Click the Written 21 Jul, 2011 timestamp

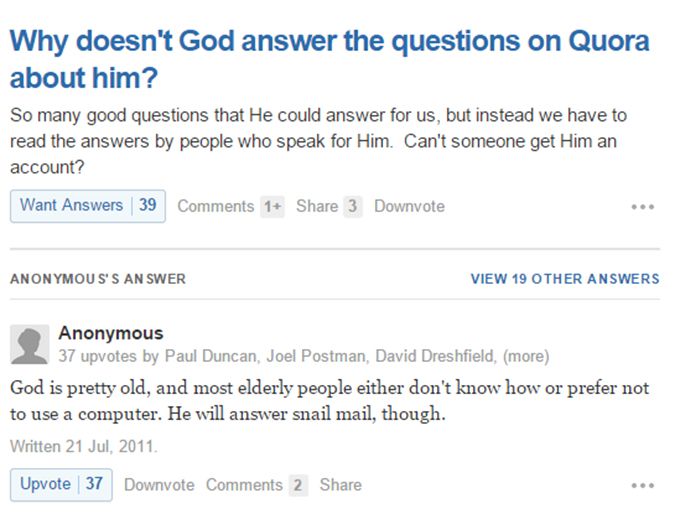tap(84, 446)
